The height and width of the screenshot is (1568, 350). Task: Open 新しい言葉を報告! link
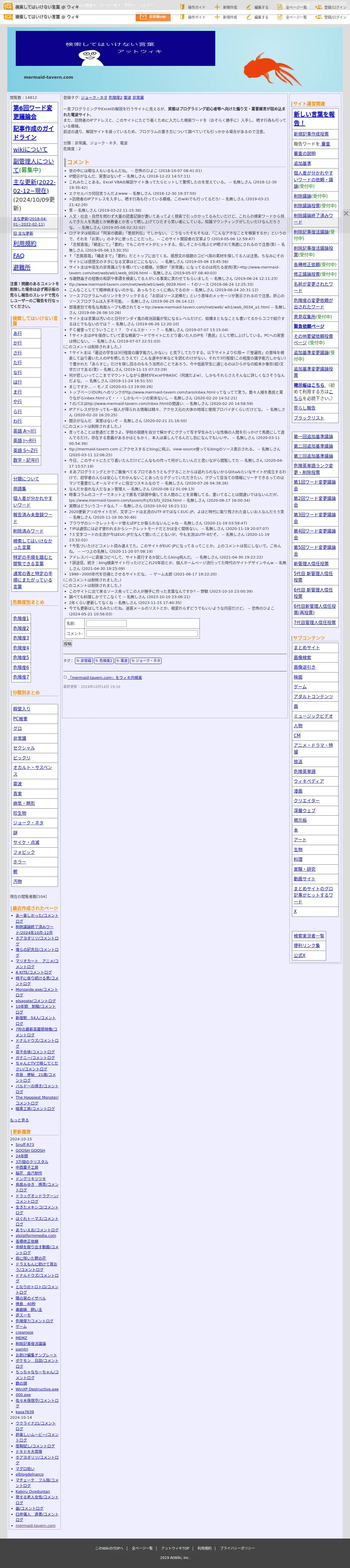click(314, 118)
